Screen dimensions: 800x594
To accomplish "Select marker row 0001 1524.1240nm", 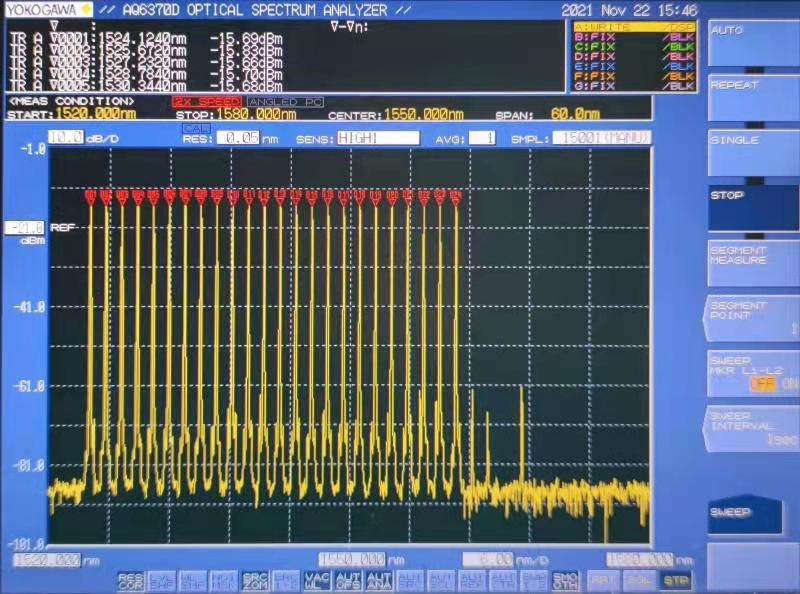I will (x=146, y=39).
